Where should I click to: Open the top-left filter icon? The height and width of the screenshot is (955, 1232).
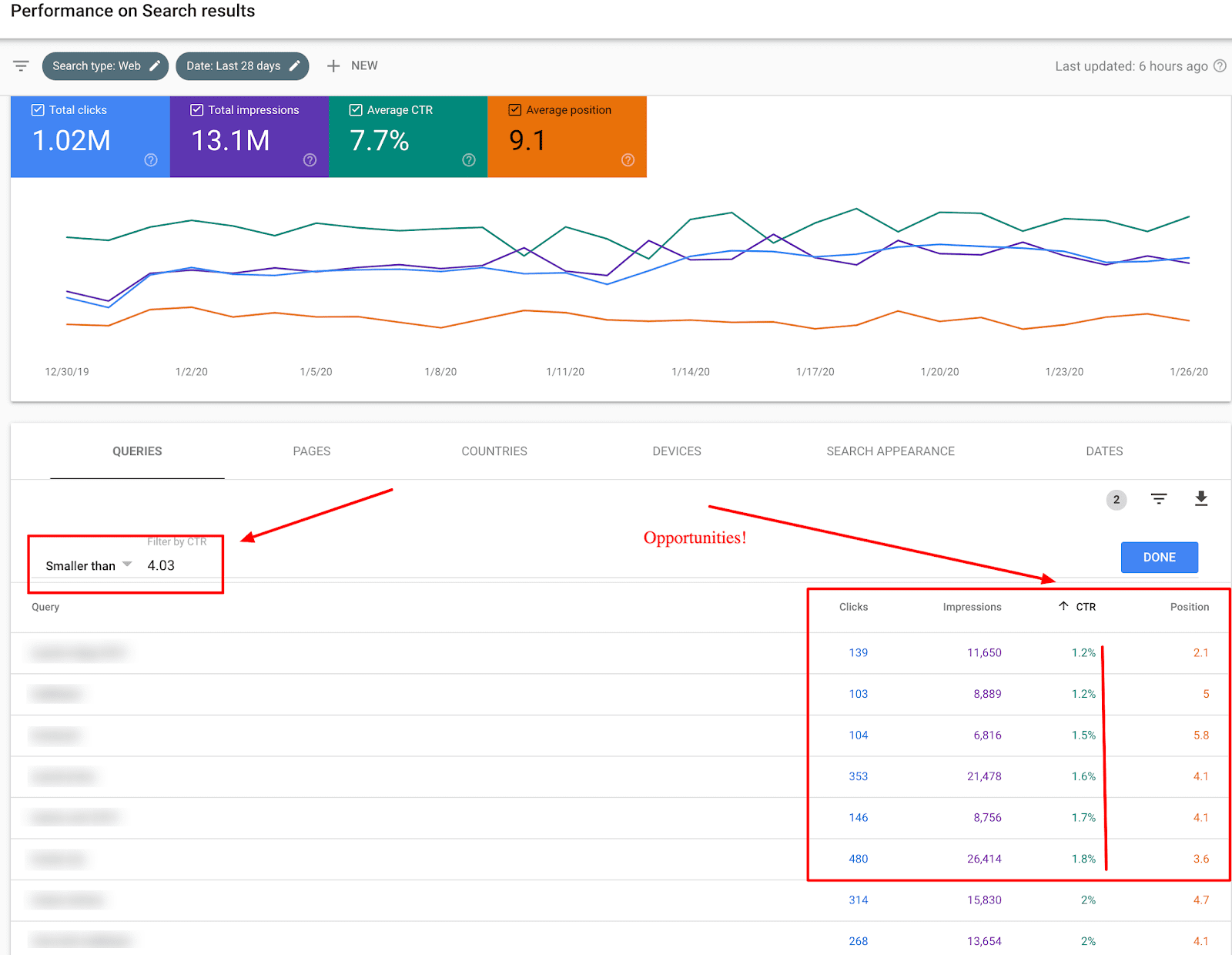pyautogui.click(x=21, y=65)
